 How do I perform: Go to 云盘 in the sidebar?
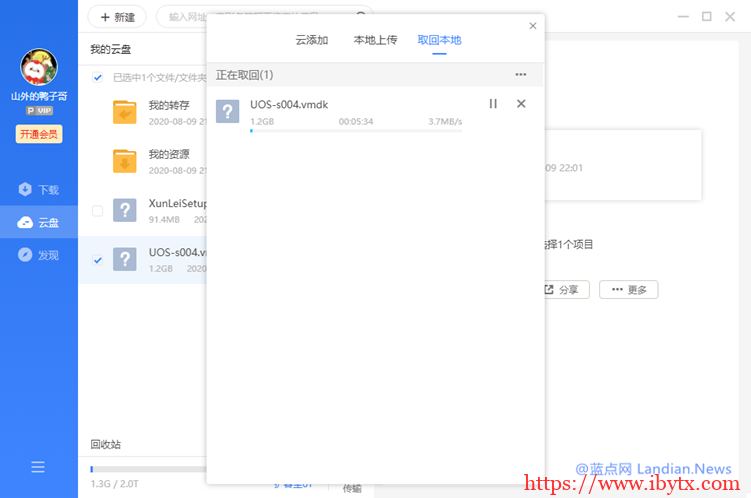click(x=39, y=222)
